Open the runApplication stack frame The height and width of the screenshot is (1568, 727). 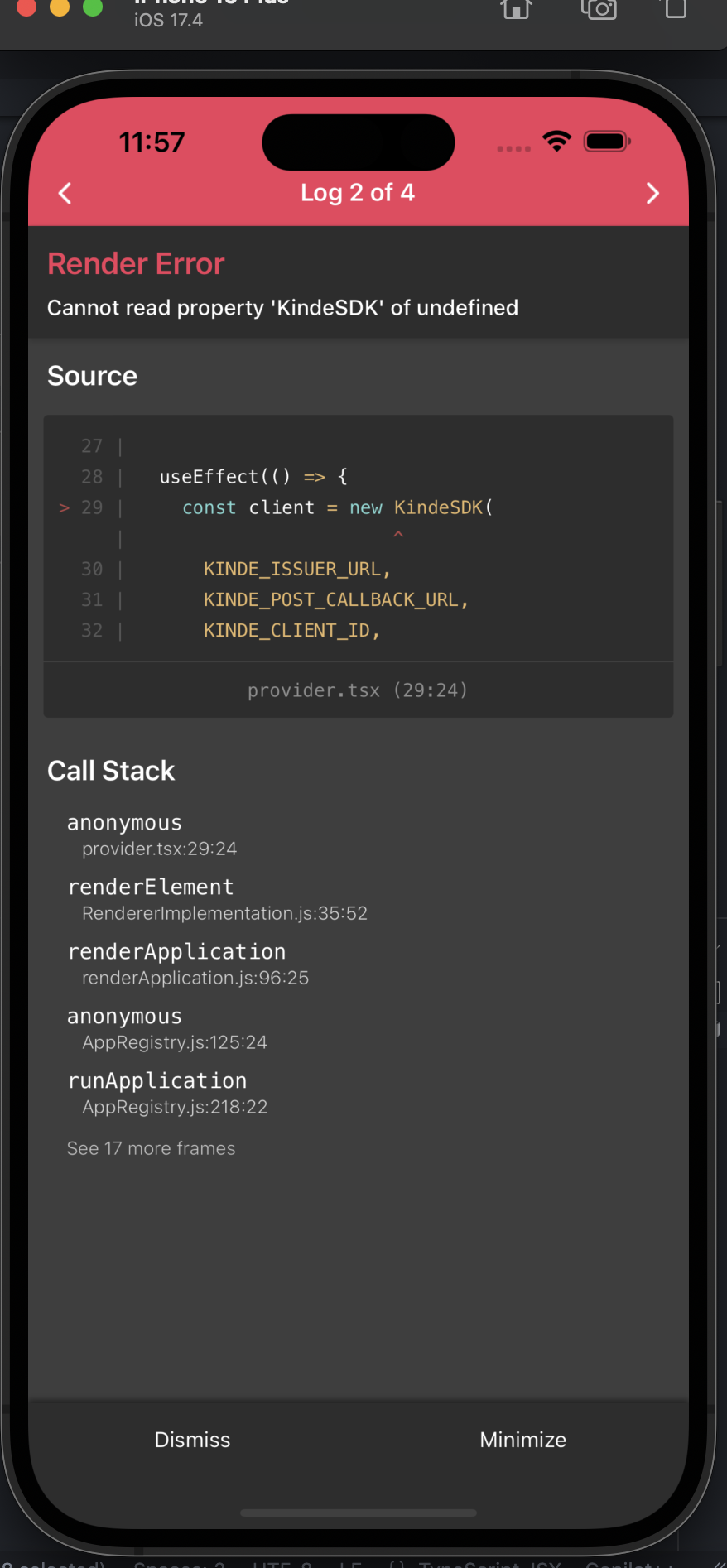coord(167,1093)
